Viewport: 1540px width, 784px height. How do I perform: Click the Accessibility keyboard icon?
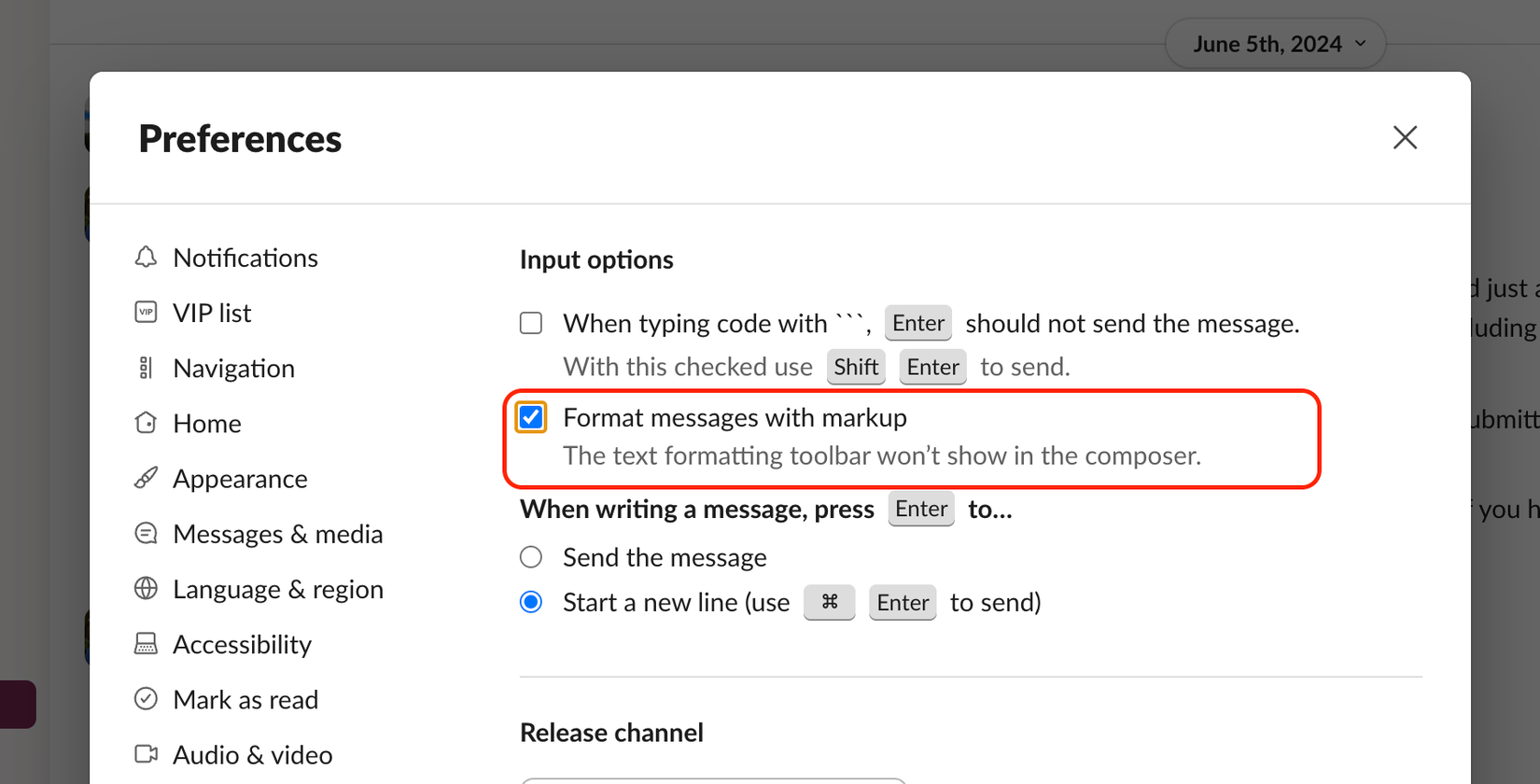click(x=146, y=644)
